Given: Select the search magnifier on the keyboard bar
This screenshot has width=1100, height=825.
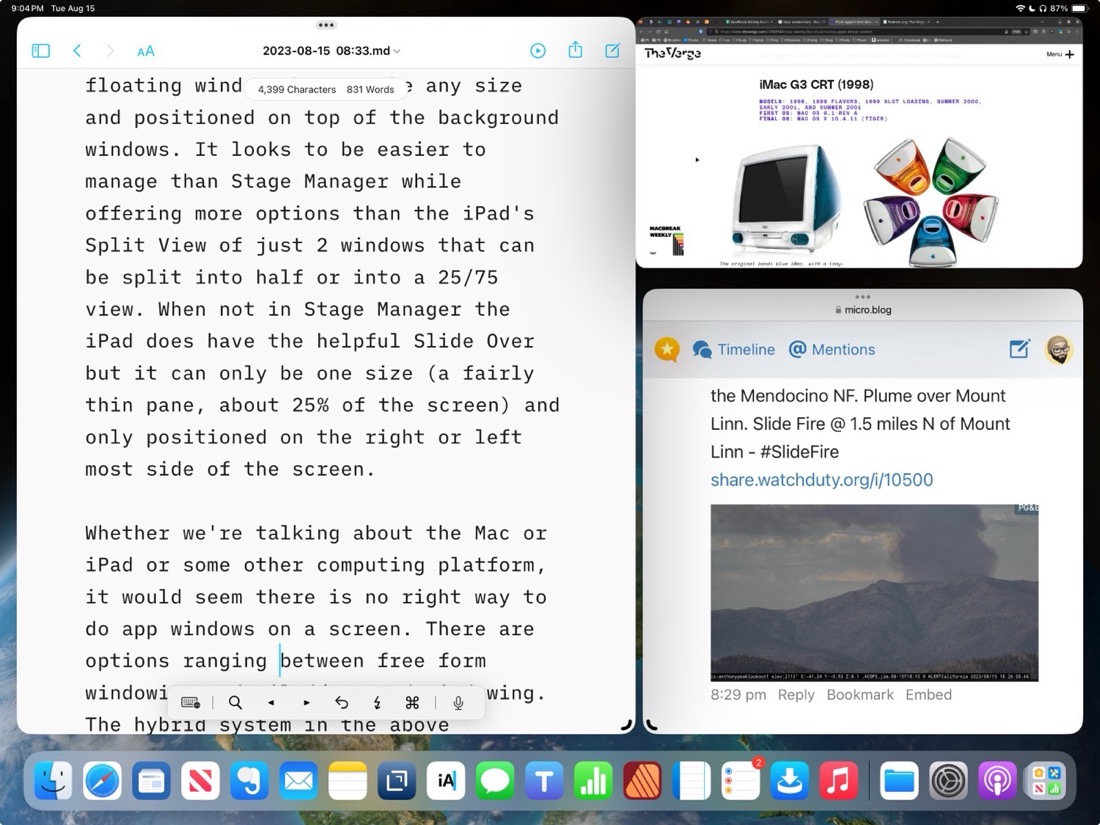Looking at the screenshot, I should 235,702.
